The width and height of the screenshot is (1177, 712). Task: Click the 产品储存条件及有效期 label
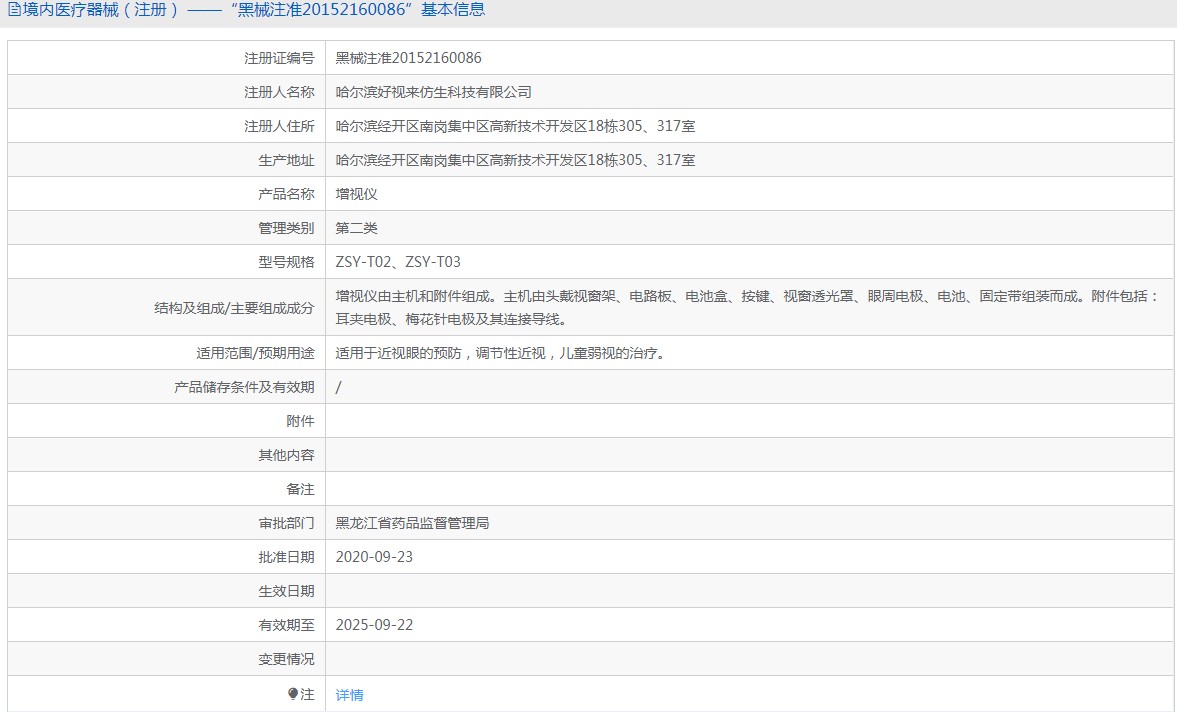(x=244, y=386)
